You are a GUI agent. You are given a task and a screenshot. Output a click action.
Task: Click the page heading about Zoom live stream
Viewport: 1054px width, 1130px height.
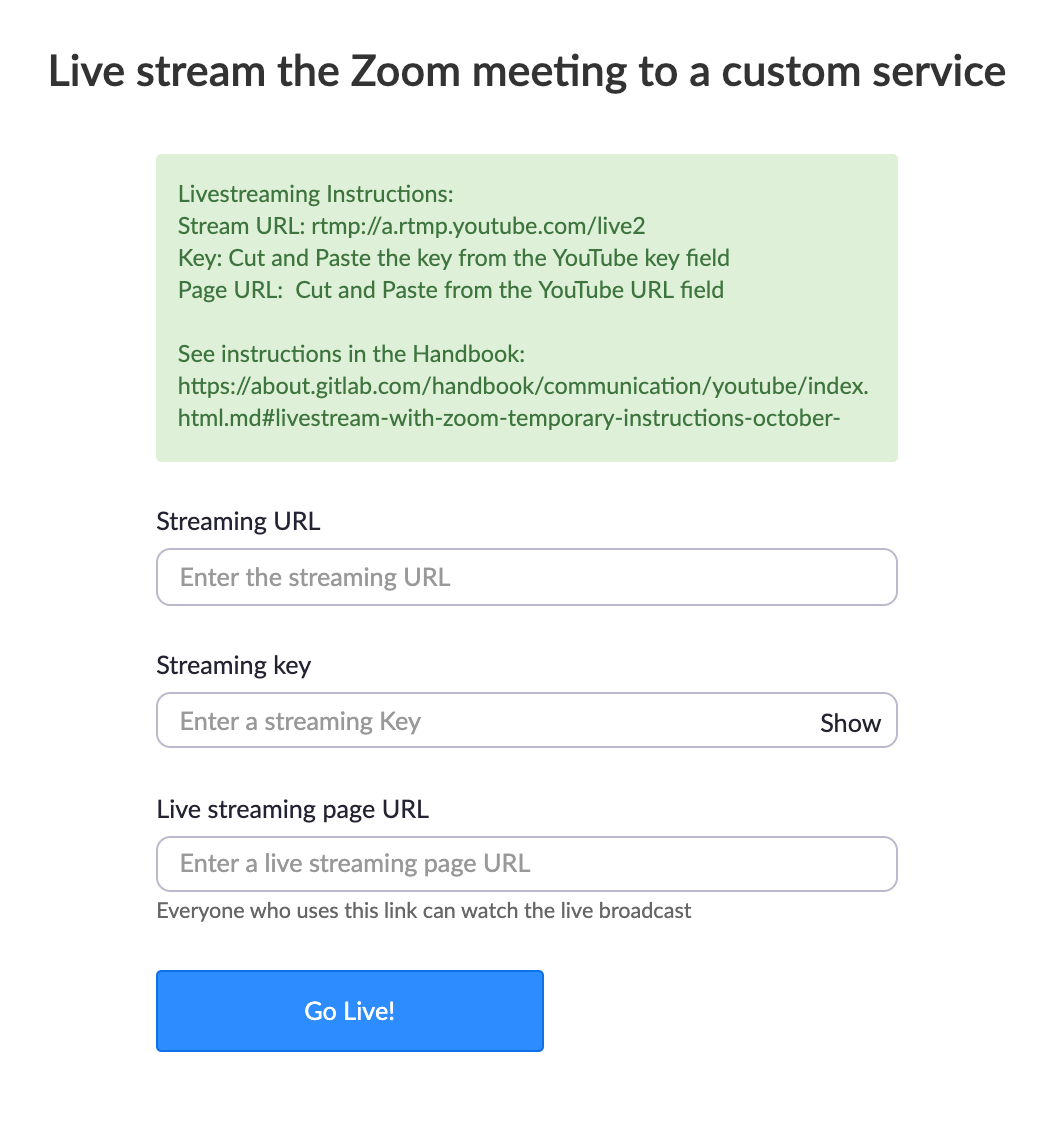(527, 71)
